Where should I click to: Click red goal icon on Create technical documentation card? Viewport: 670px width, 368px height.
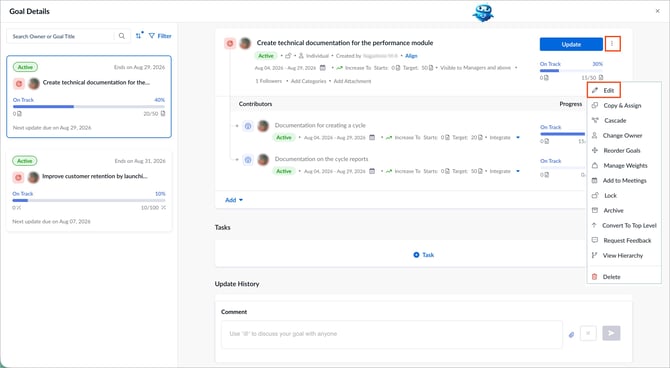[19, 83]
